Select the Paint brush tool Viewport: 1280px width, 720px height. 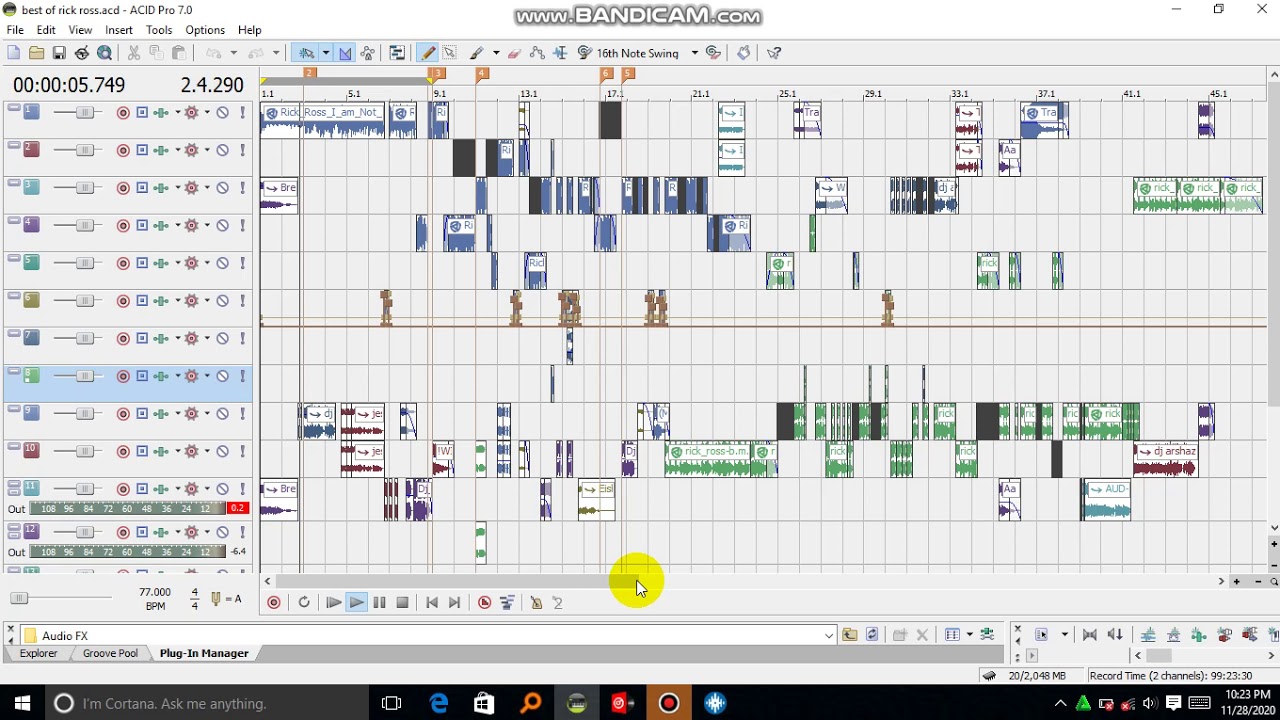coord(477,53)
